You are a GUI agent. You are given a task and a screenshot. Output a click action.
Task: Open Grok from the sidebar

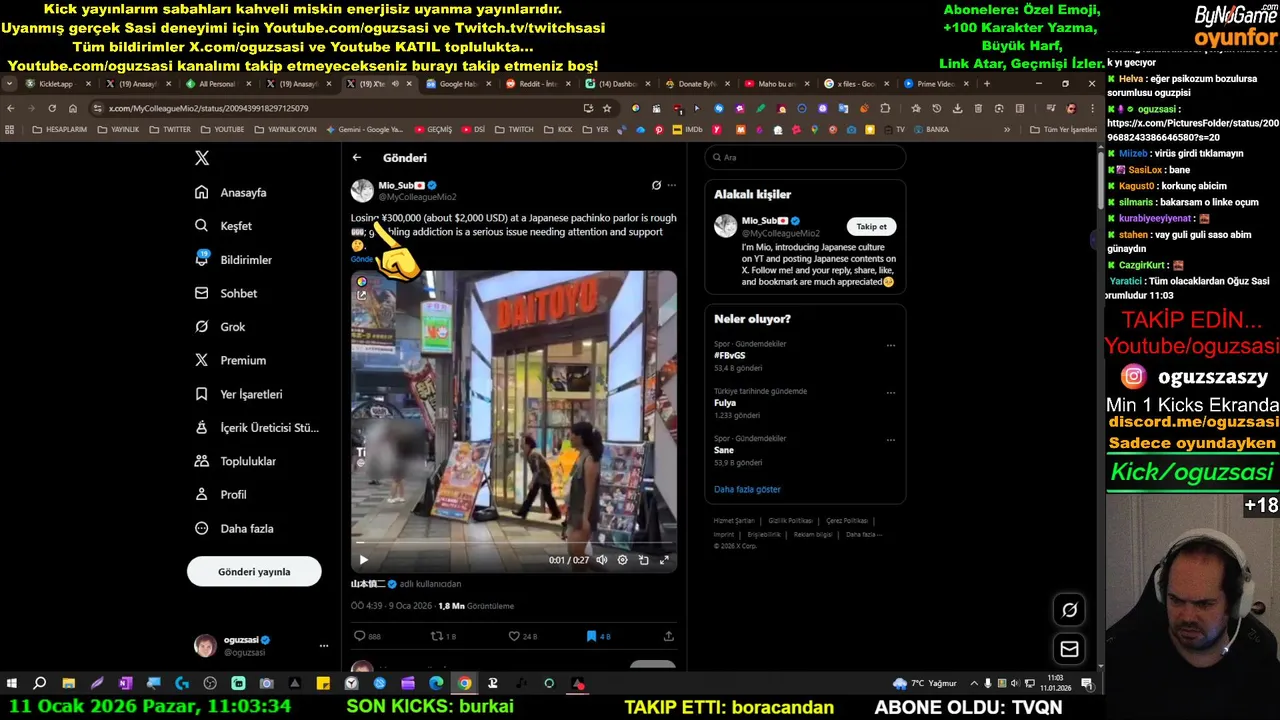point(220,327)
